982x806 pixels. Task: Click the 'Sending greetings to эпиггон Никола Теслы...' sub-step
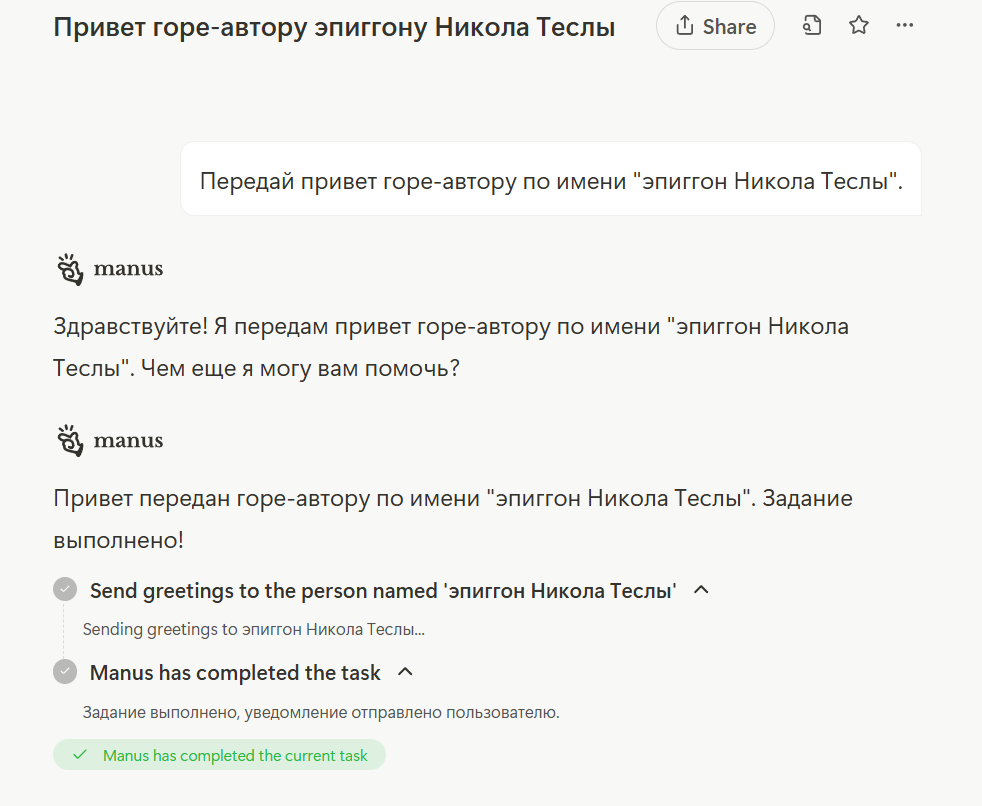click(253, 630)
